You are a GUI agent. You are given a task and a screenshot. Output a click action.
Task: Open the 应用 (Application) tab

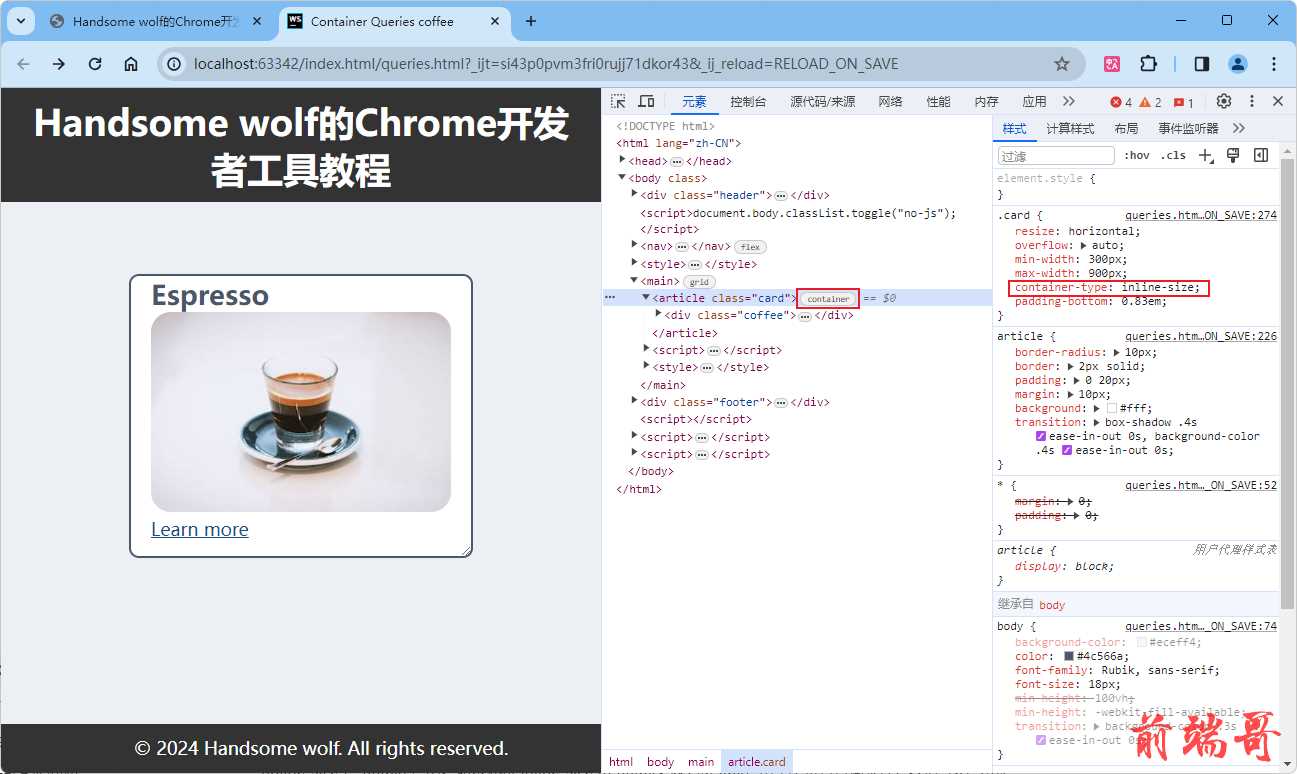pyautogui.click(x=1034, y=102)
